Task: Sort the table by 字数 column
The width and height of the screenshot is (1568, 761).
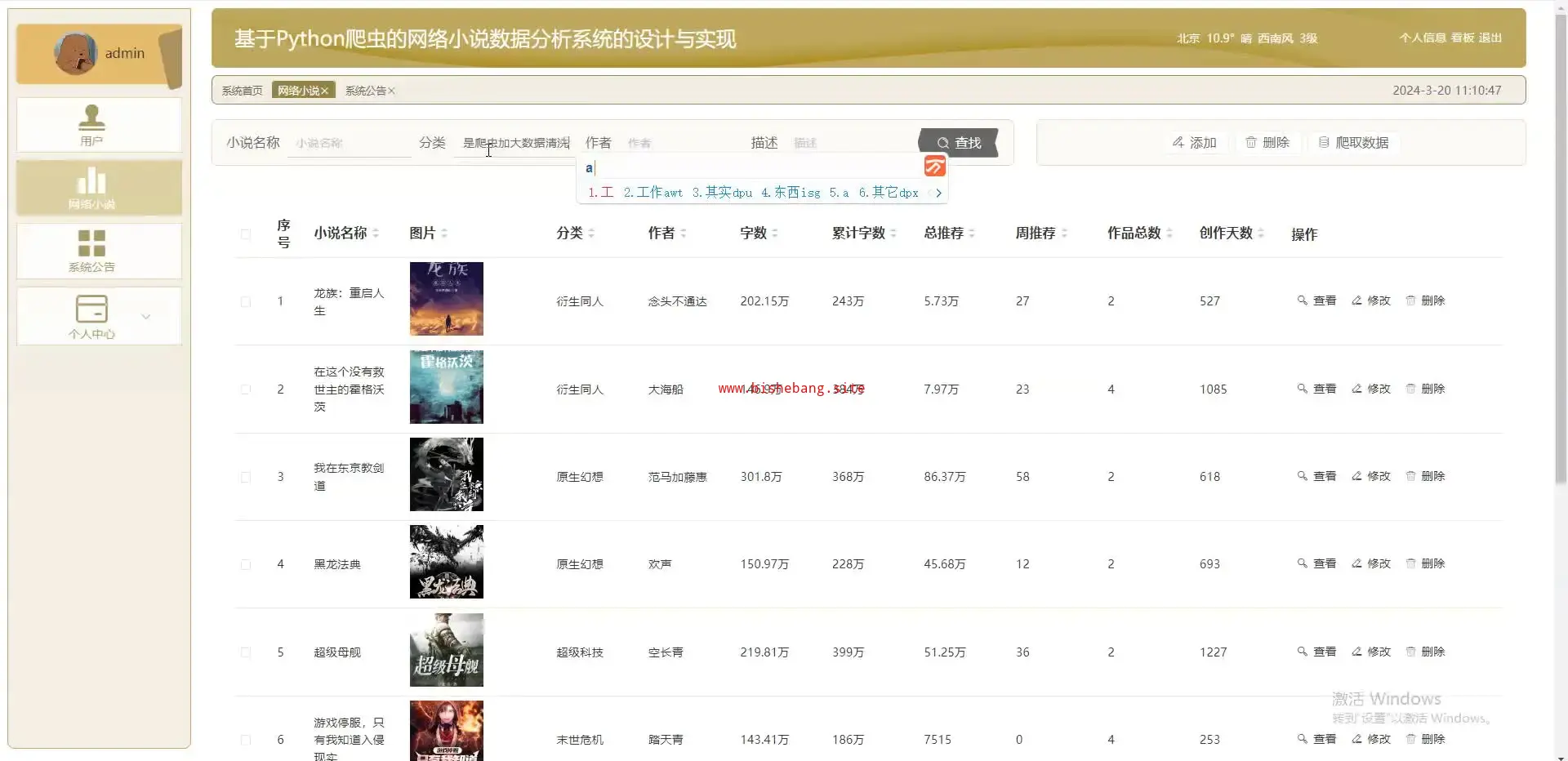Action: (774, 234)
